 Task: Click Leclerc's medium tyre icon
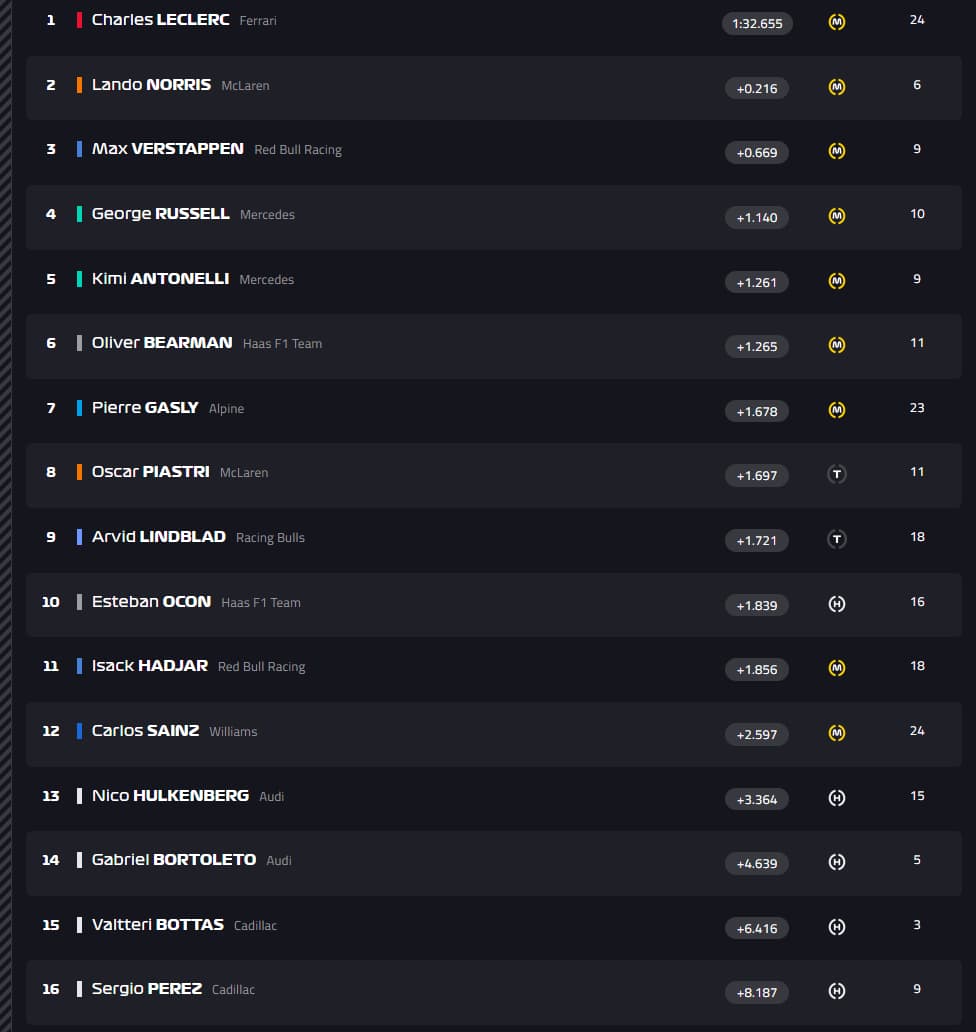coord(837,22)
